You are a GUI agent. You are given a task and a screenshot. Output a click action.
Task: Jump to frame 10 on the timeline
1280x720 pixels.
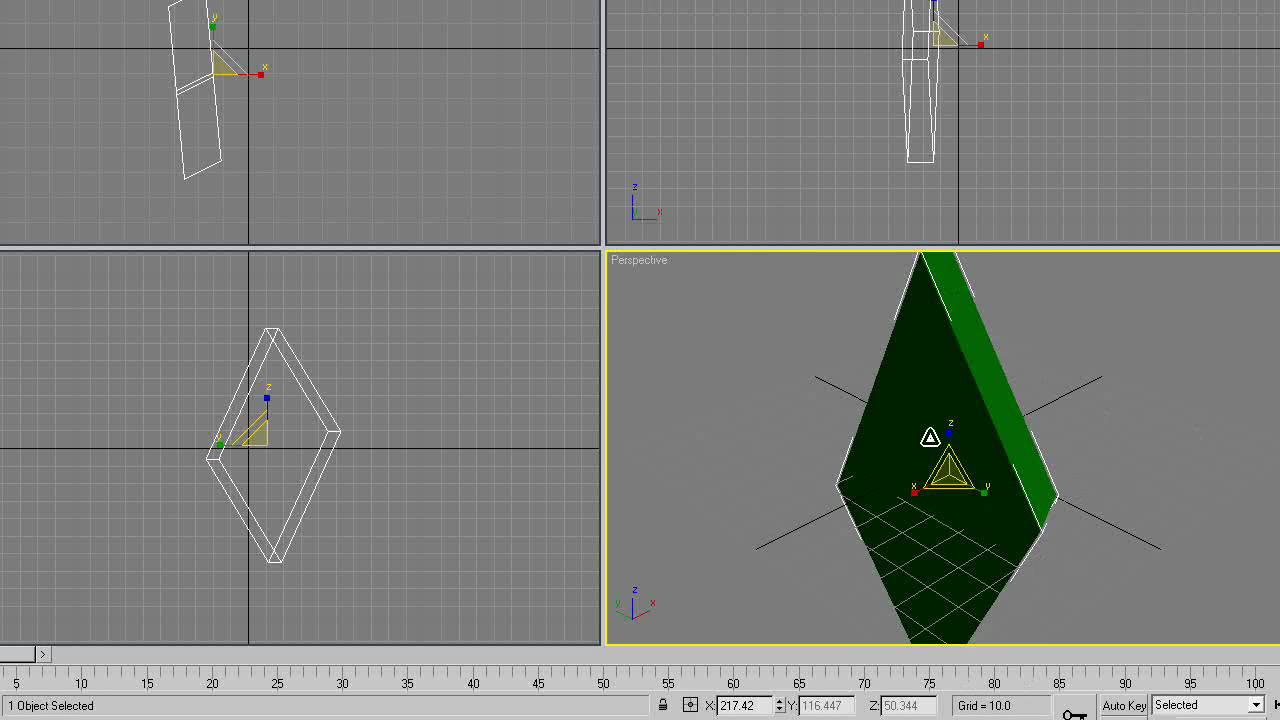tap(81, 684)
